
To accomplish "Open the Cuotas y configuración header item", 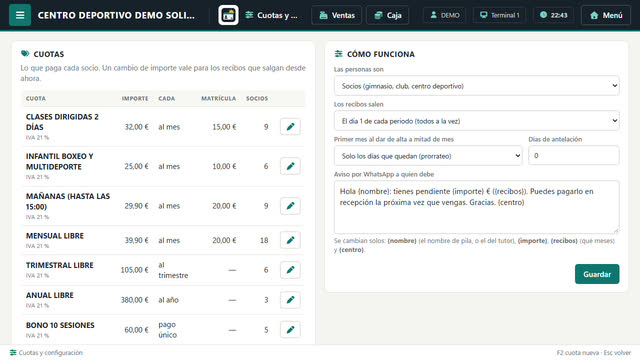I will coord(271,15).
